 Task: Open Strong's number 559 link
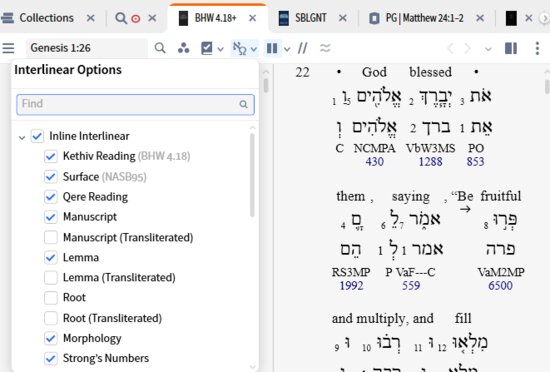411,285
